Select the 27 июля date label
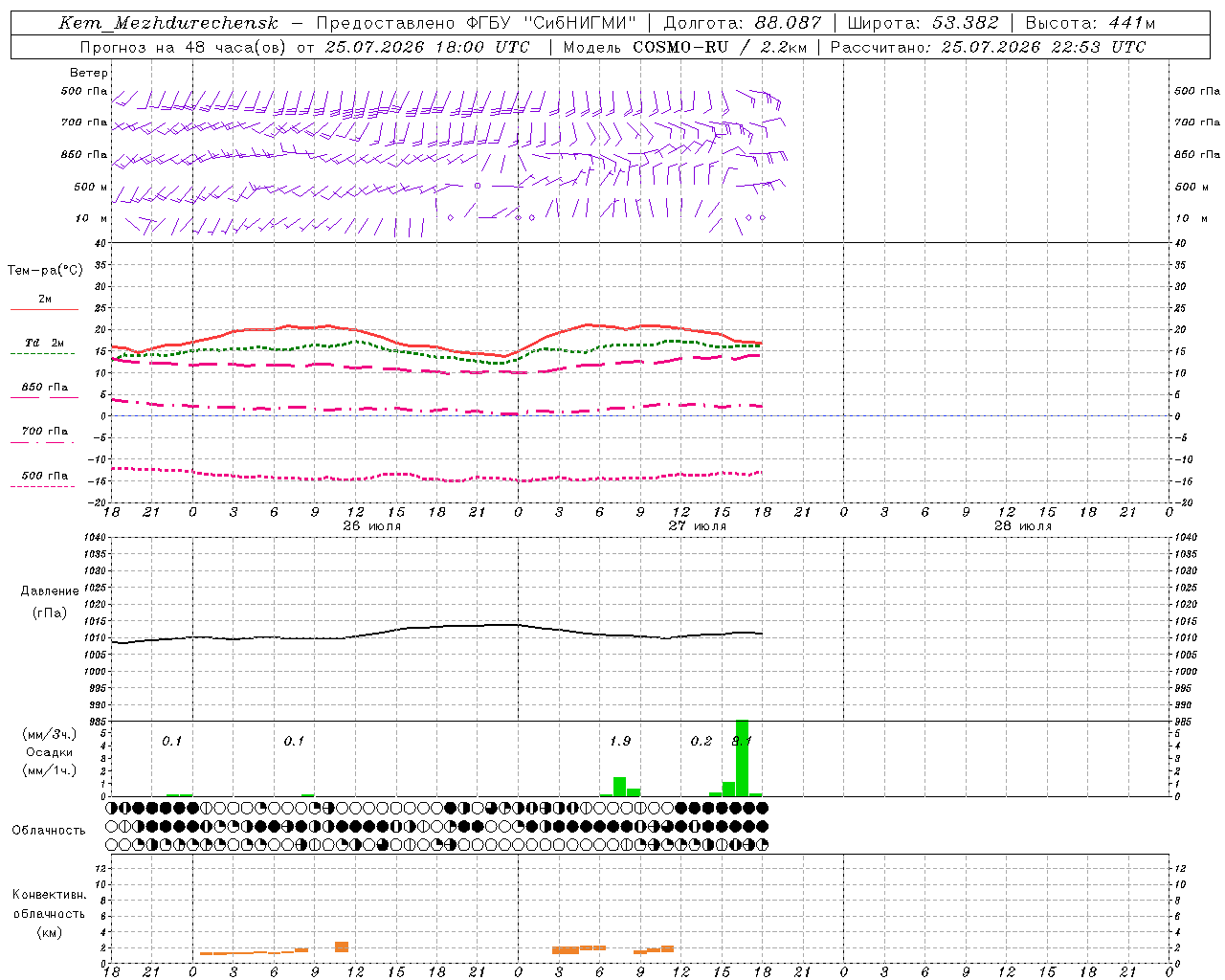Image resolution: width=1225 pixels, height=980 pixels. [x=698, y=526]
